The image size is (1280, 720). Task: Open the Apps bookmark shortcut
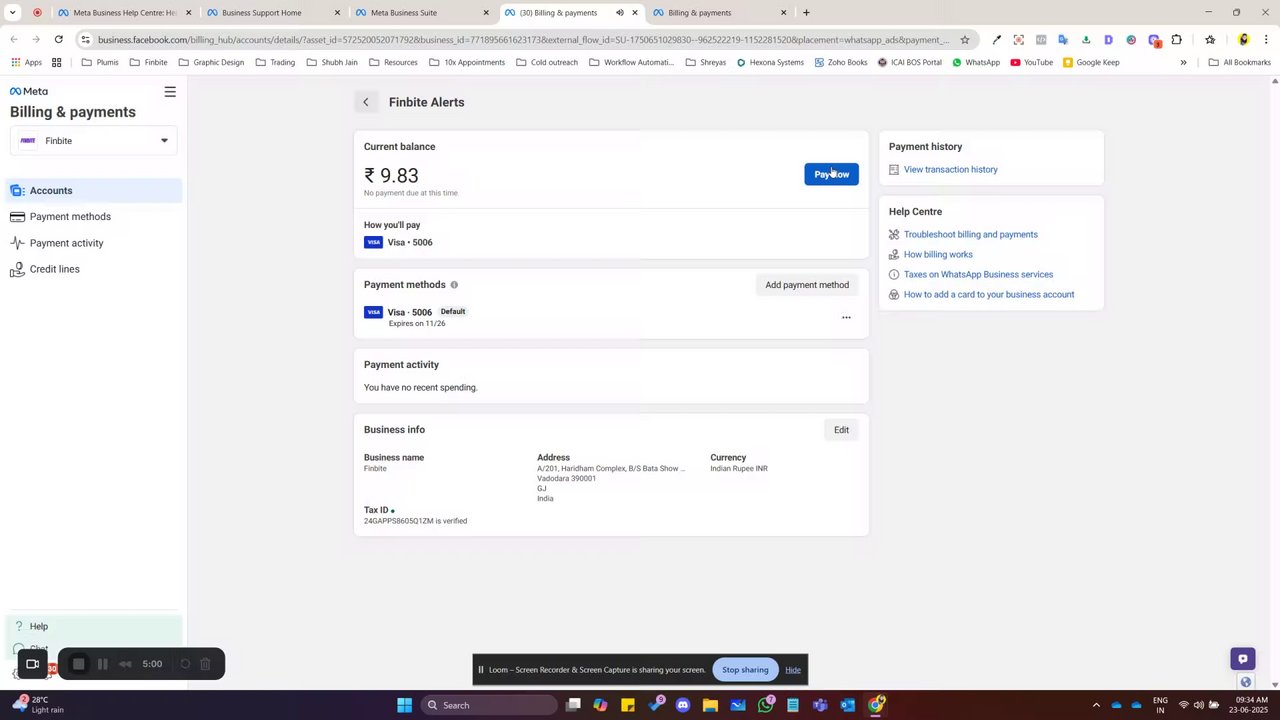27,62
